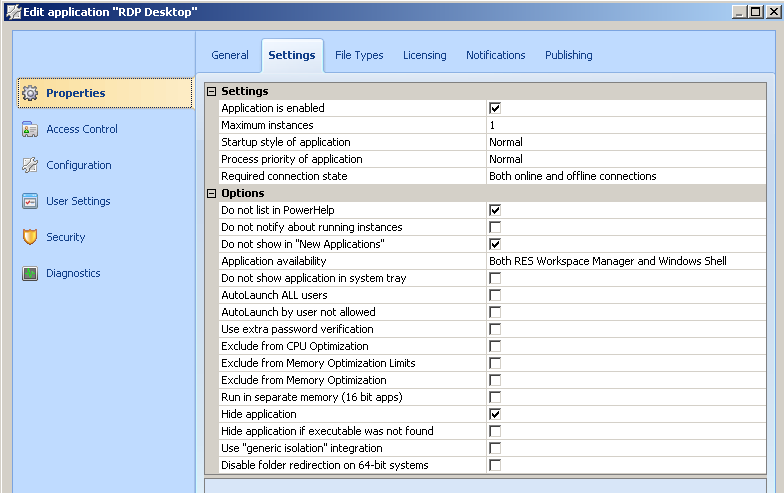Image resolution: width=784 pixels, height=493 pixels.
Task: Click the Configuration wrench icon
Action: [x=30, y=165]
